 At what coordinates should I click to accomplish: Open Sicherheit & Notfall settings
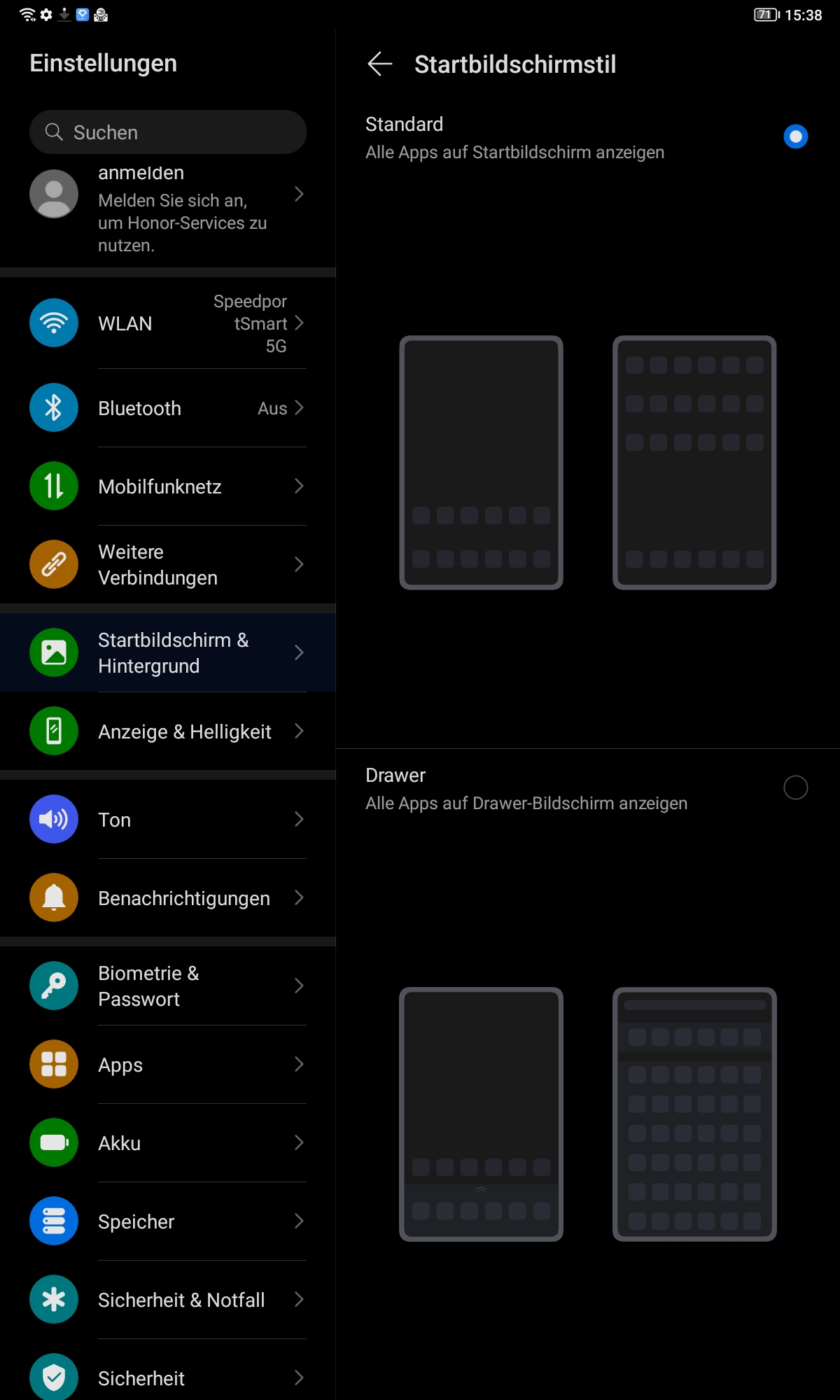[168, 1299]
